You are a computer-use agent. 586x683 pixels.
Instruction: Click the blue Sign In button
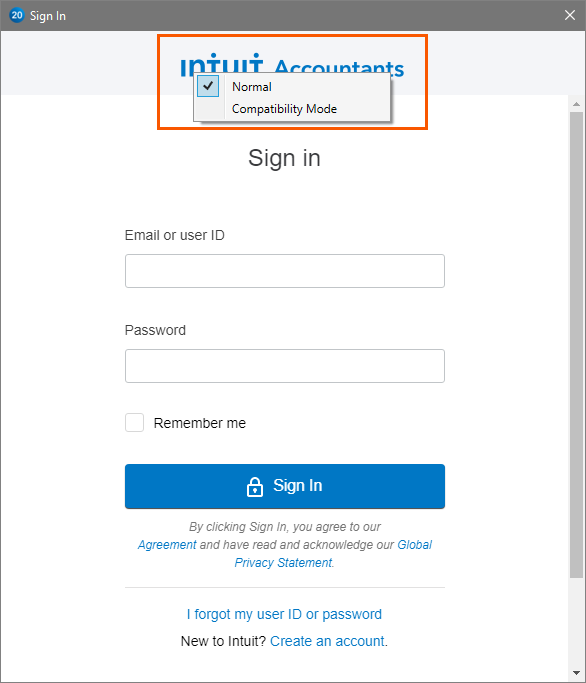click(x=285, y=486)
